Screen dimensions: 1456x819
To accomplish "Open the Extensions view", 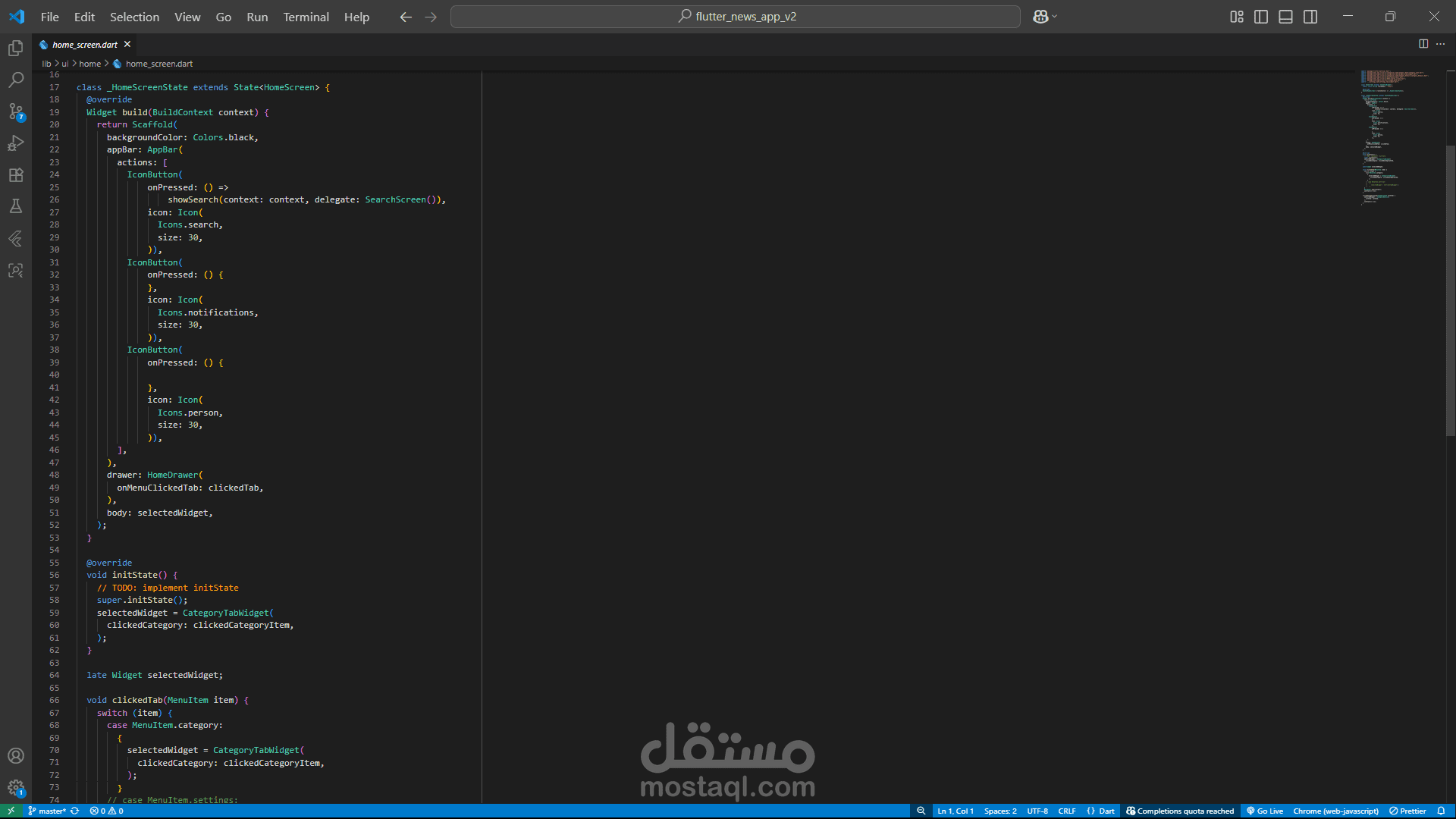I will click(16, 175).
